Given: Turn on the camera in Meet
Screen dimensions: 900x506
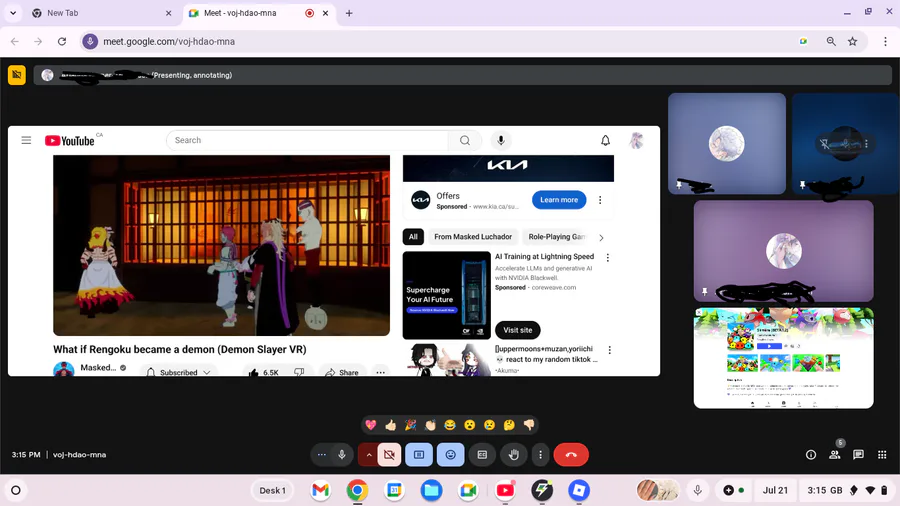Looking at the screenshot, I should pos(390,455).
